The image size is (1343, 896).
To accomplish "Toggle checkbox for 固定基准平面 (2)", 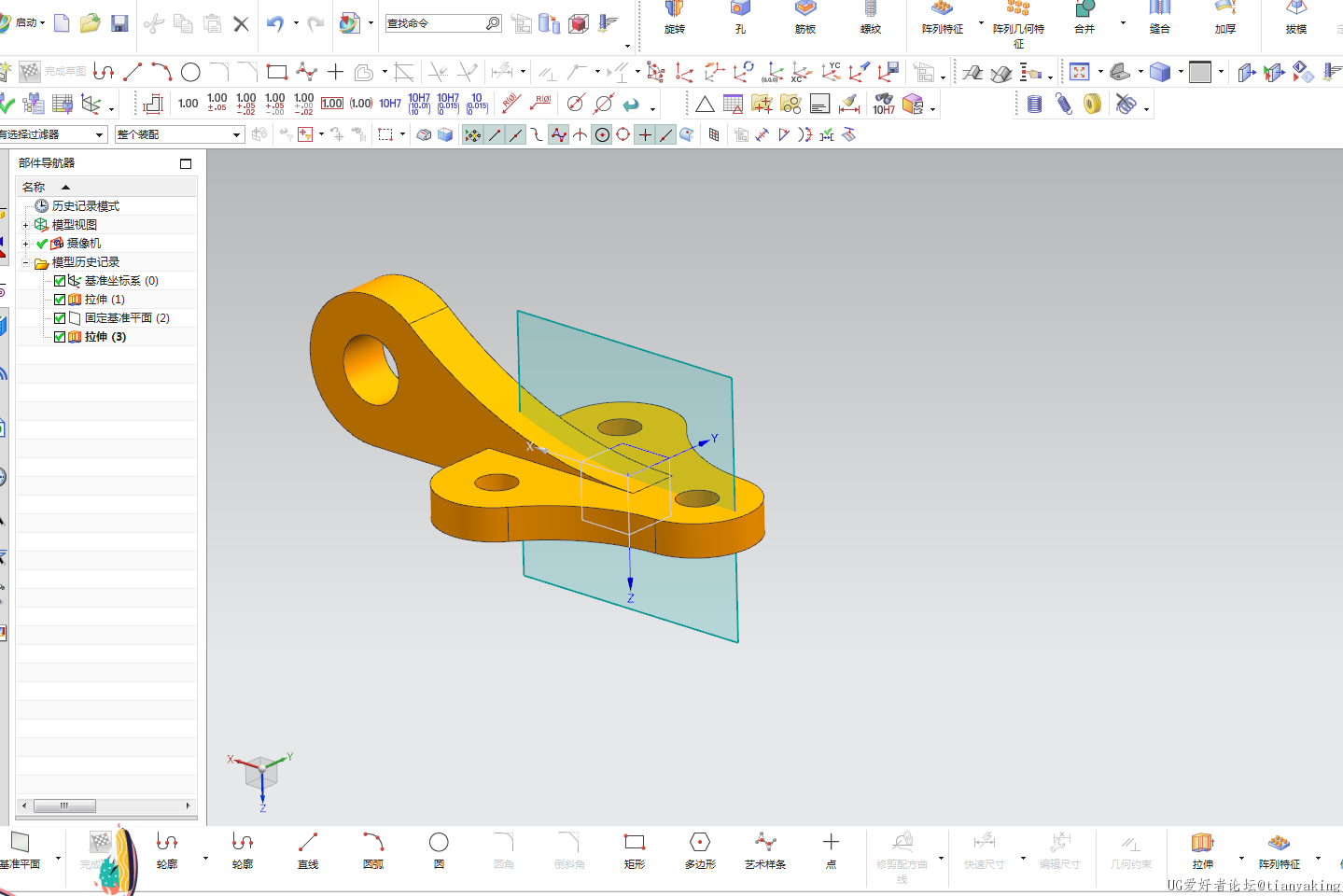I will [60, 318].
